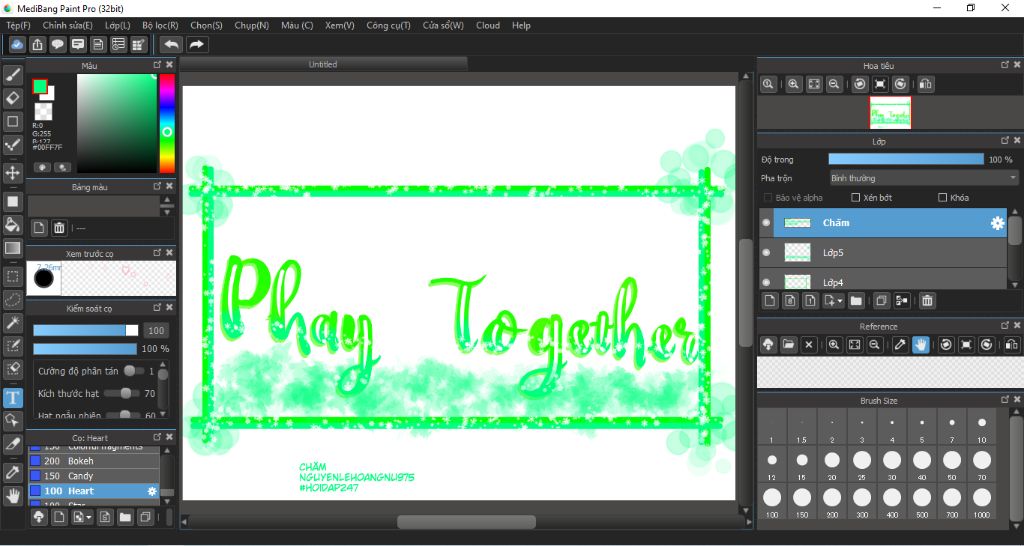
Task: Expand the add-layer dropdown arrow in Lớp panel
Action: [x=840, y=300]
